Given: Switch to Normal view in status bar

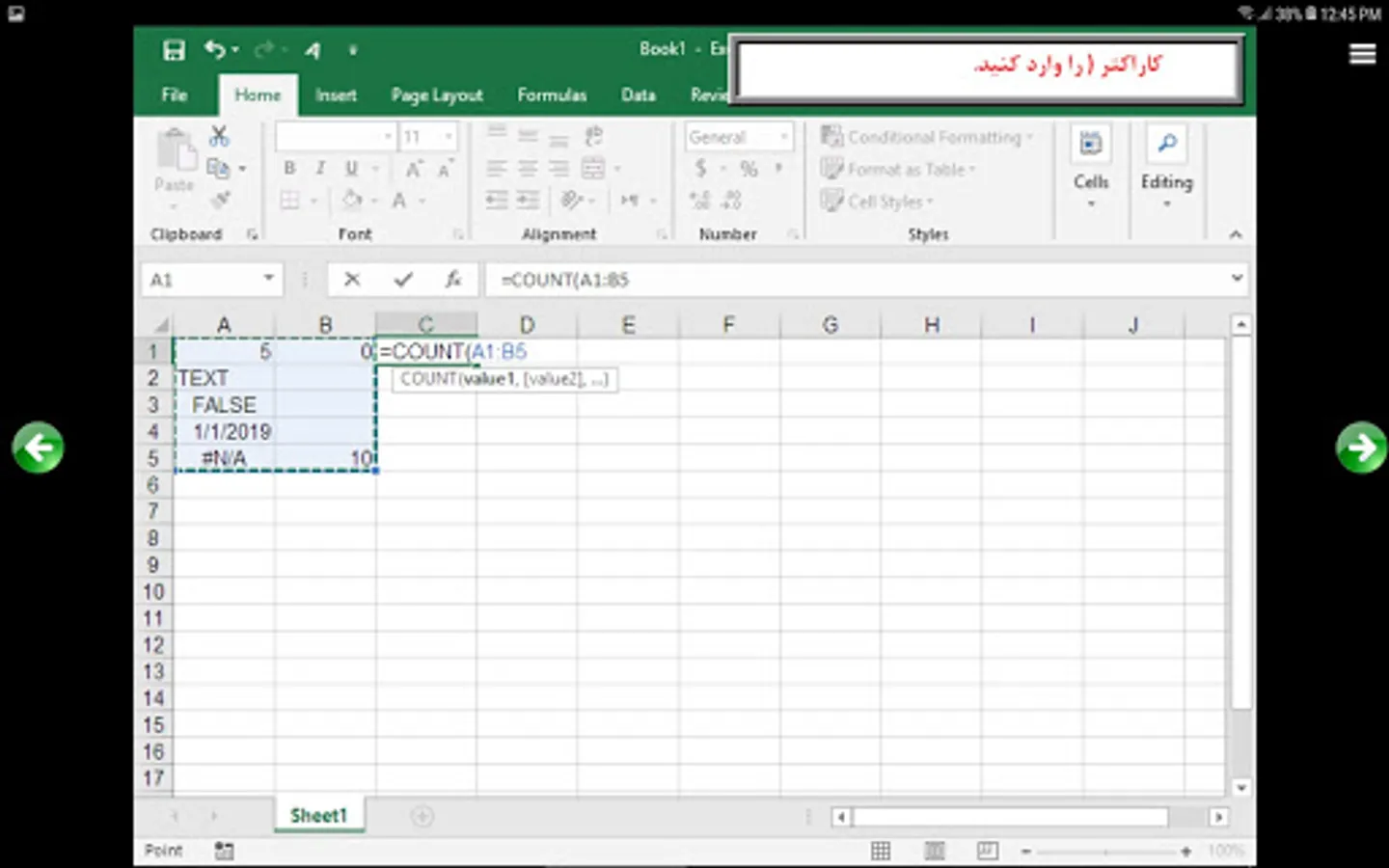Looking at the screenshot, I should point(881,851).
